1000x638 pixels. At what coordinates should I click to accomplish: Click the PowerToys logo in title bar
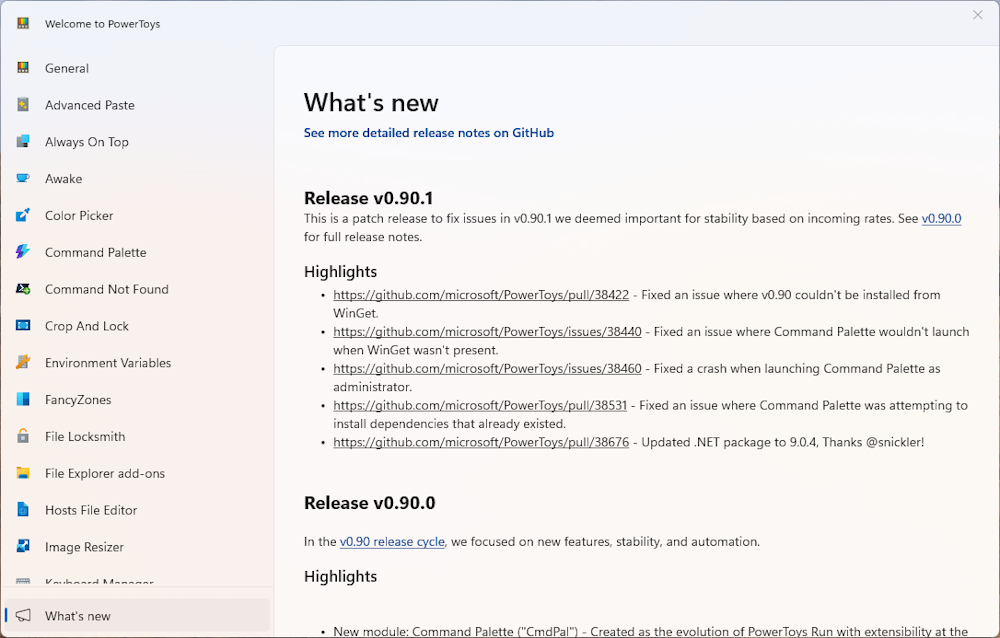23,24
